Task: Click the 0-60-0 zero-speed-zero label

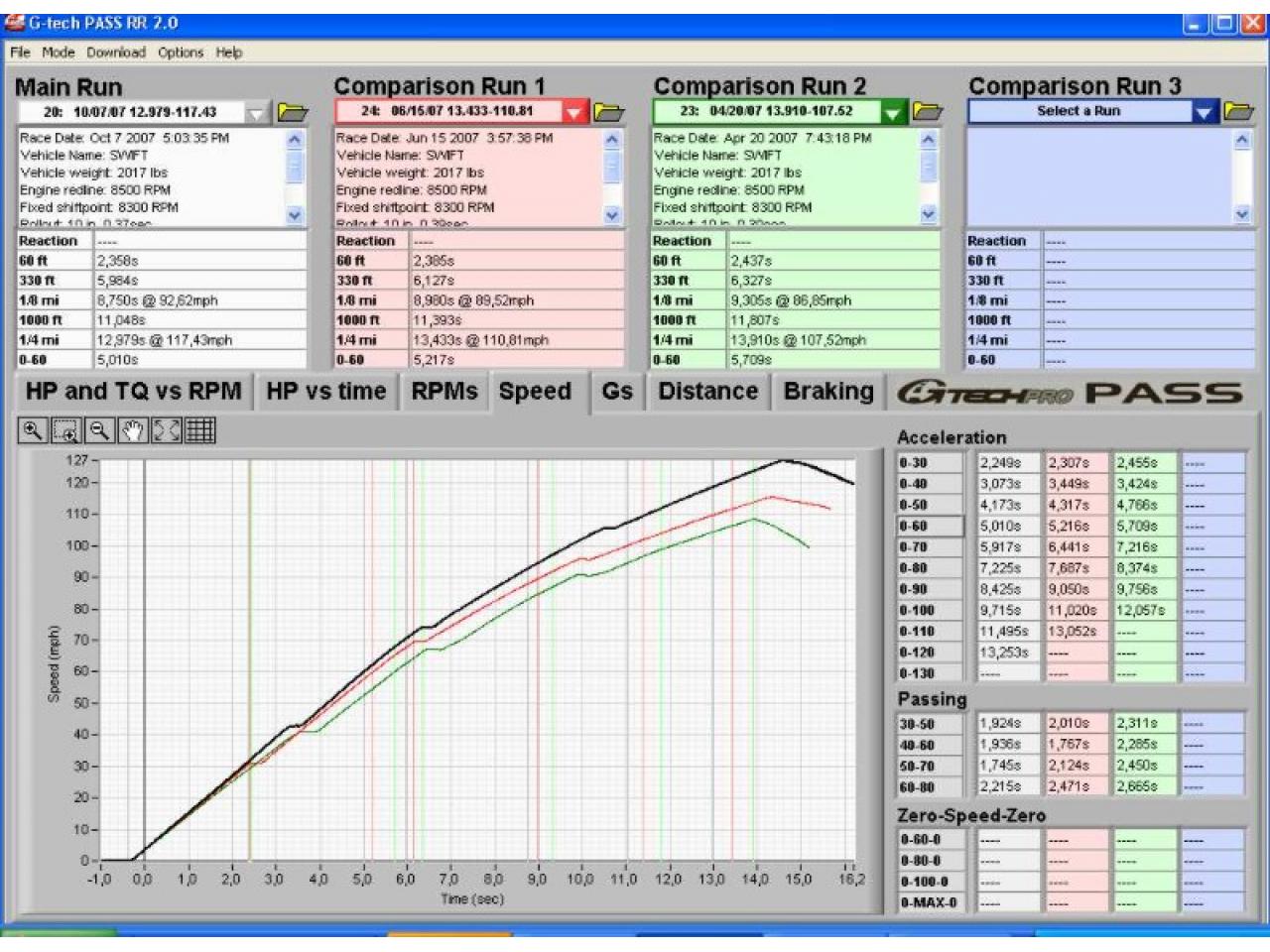Action: pyautogui.click(x=930, y=840)
